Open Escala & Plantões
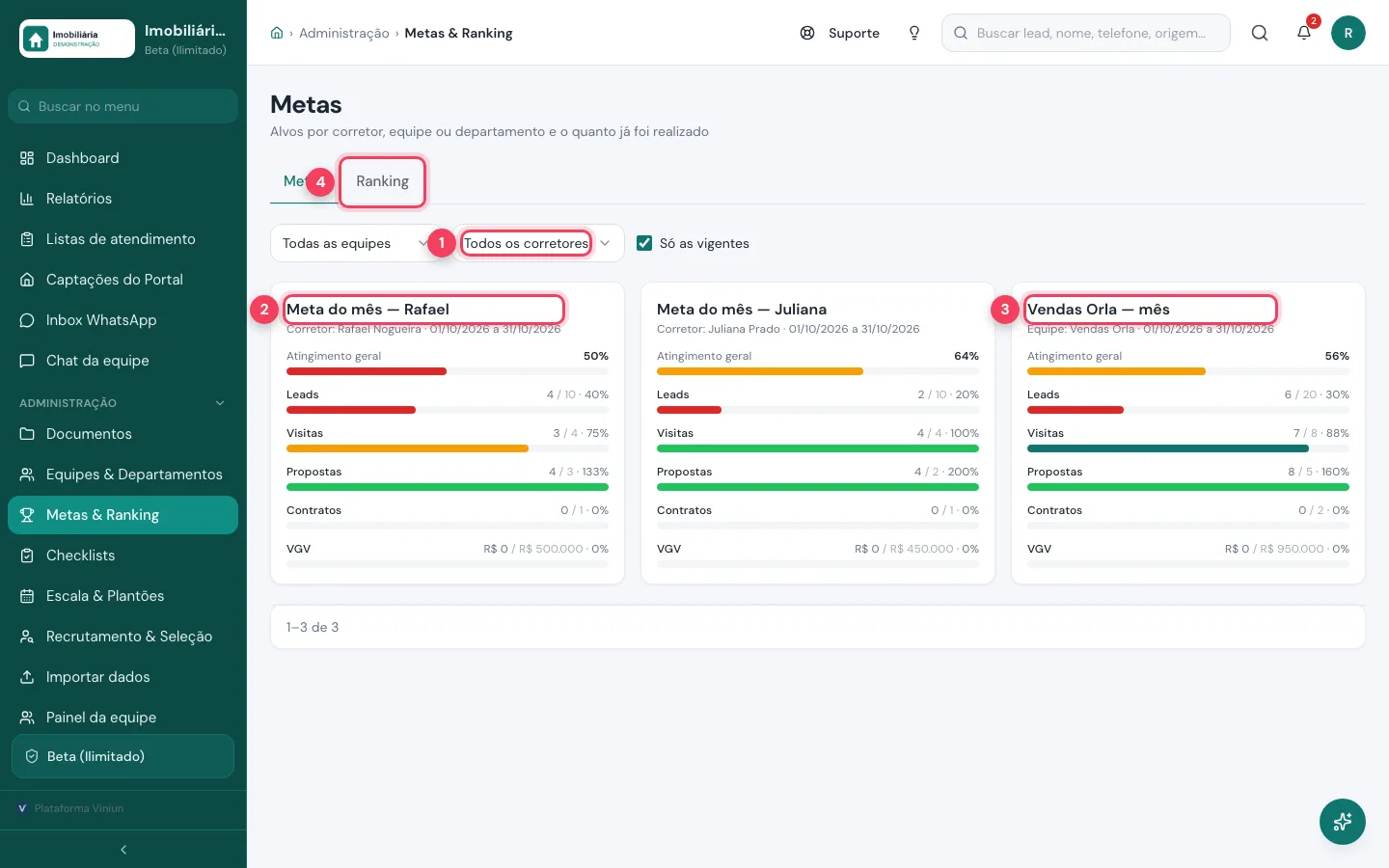This screenshot has width=1389, height=868. click(123, 596)
